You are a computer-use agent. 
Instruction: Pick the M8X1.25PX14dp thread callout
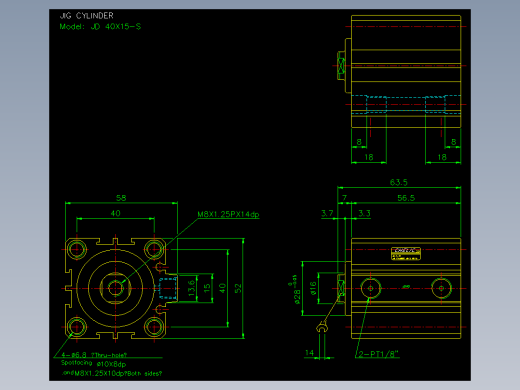tap(228, 214)
